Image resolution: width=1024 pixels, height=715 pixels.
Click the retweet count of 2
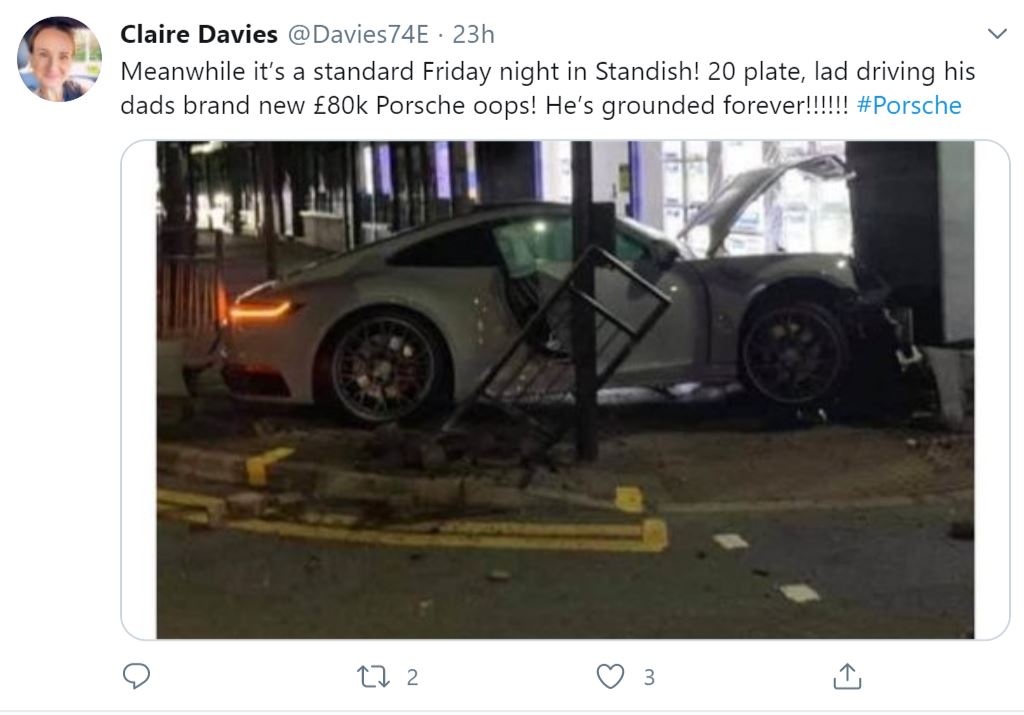click(412, 677)
